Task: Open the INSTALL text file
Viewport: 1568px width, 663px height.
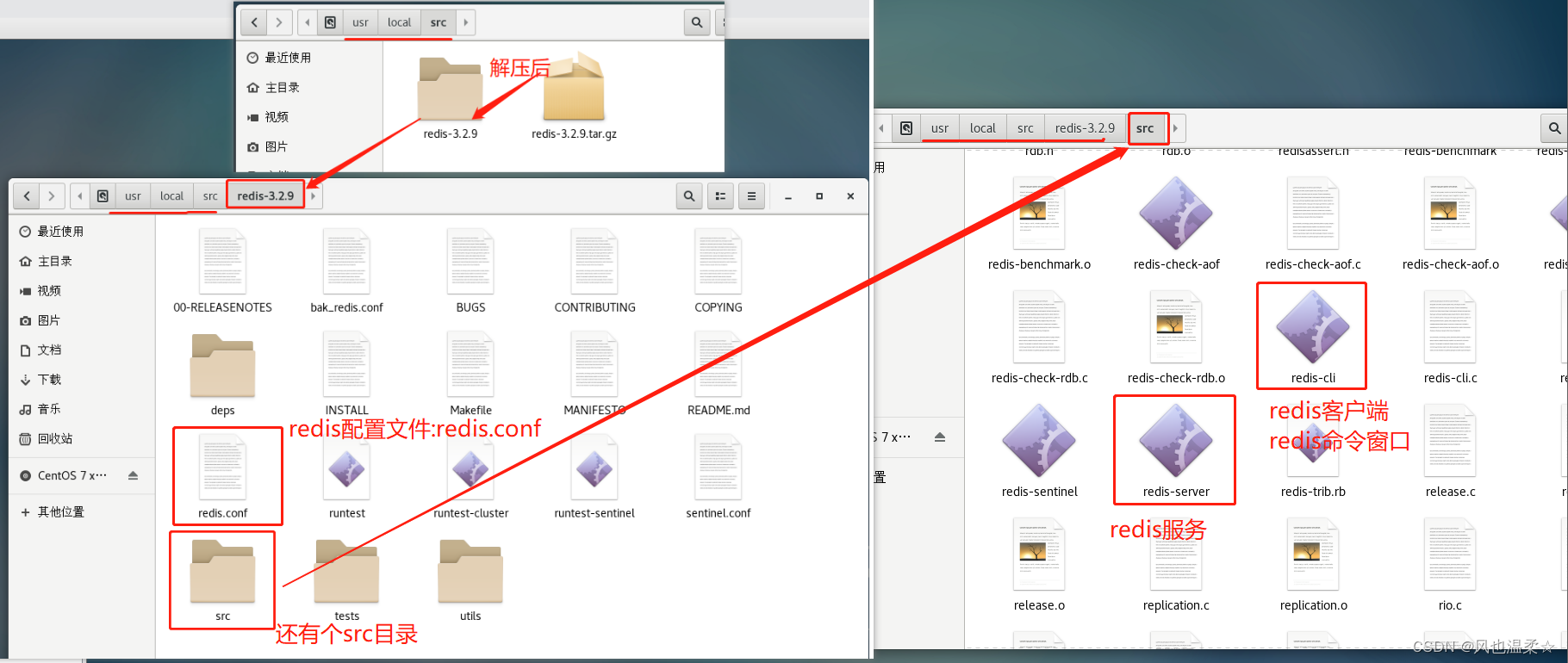Action: (x=347, y=375)
